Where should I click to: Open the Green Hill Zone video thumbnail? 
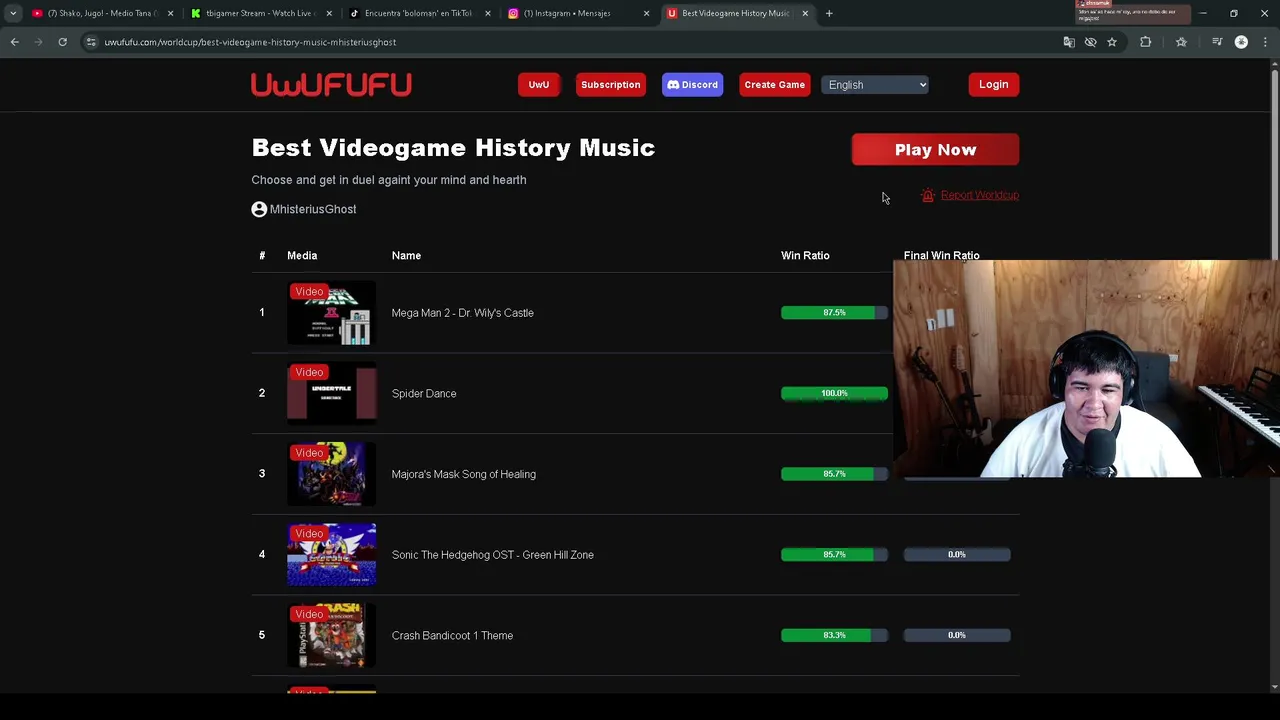[x=332, y=555]
